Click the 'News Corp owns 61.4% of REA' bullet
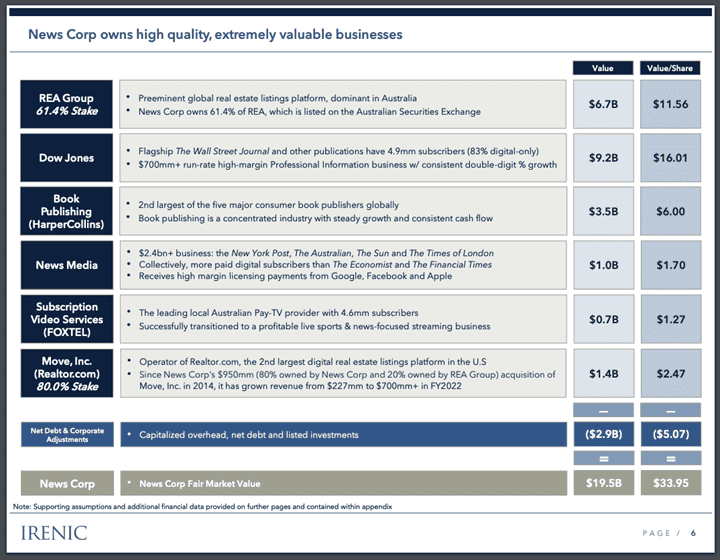This screenshot has height=560, width=720. tap(309, 112)
